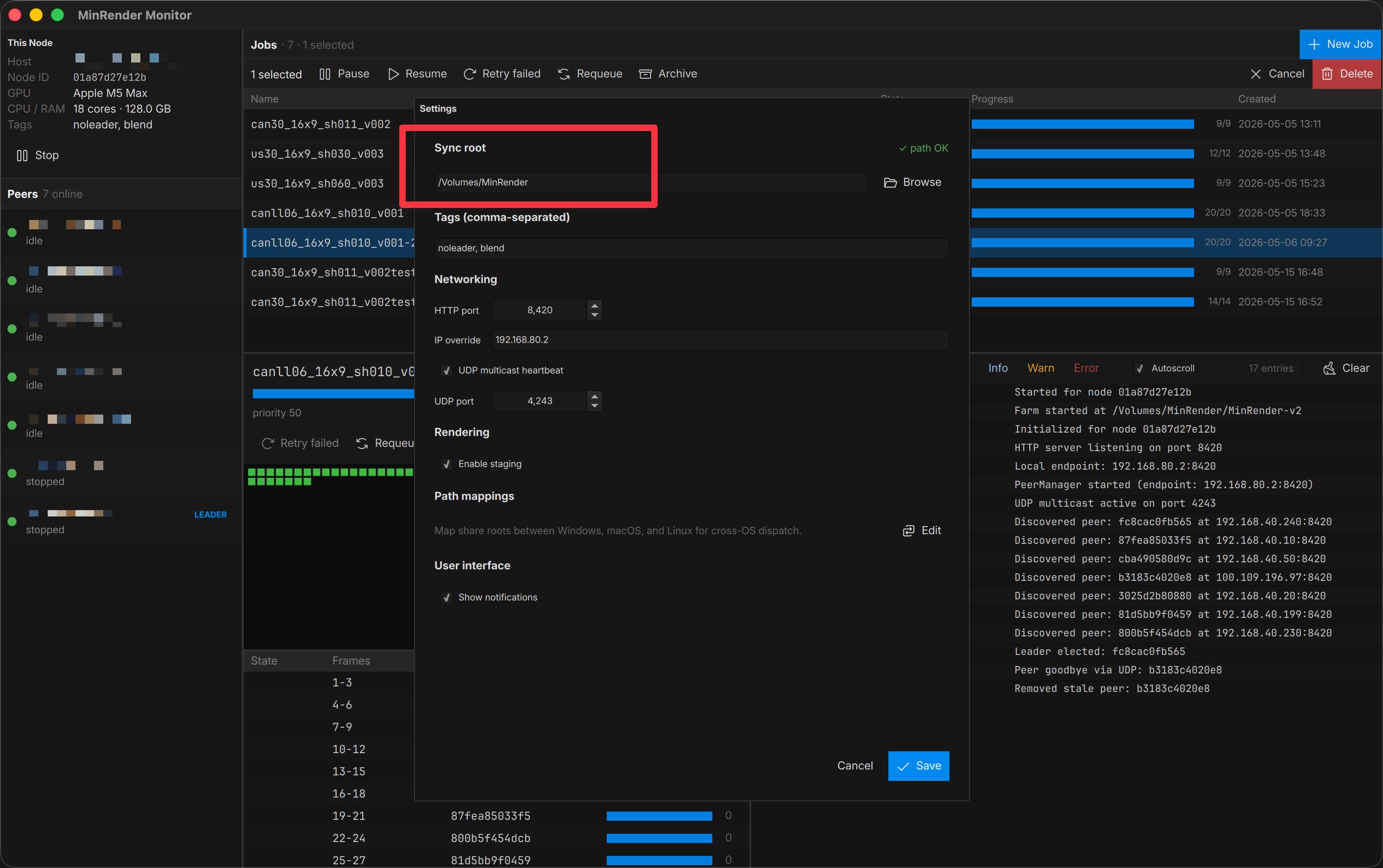This screenshot has width=1383, height=868.
Task: Clear the log entries
Action: (x=1345, y=368)
